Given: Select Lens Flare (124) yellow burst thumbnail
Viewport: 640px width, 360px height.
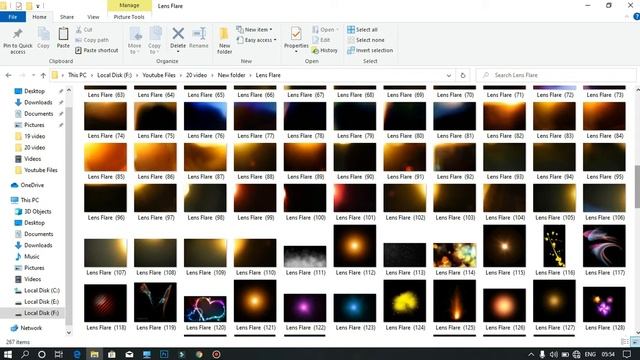Looking at the screenshot, I should coord(404,301).
